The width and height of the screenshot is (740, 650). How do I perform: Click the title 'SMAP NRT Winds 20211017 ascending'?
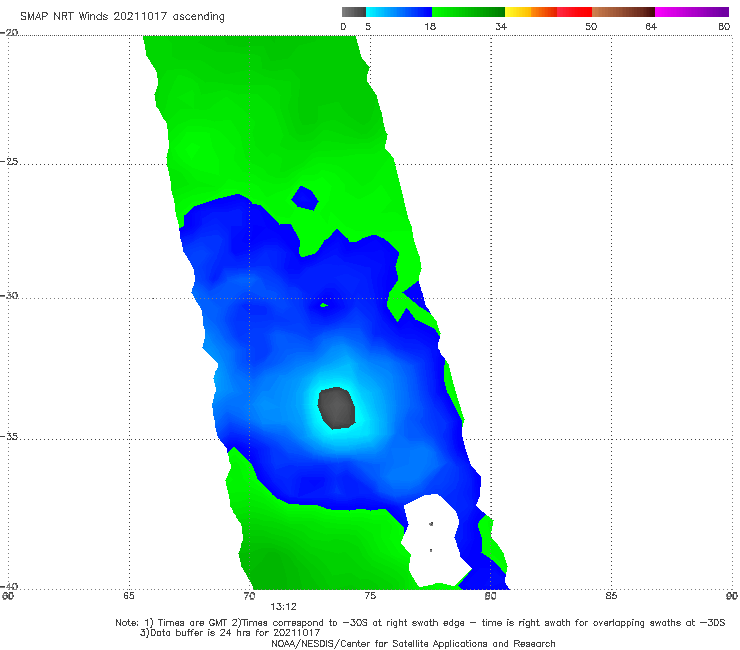point(122,17)
